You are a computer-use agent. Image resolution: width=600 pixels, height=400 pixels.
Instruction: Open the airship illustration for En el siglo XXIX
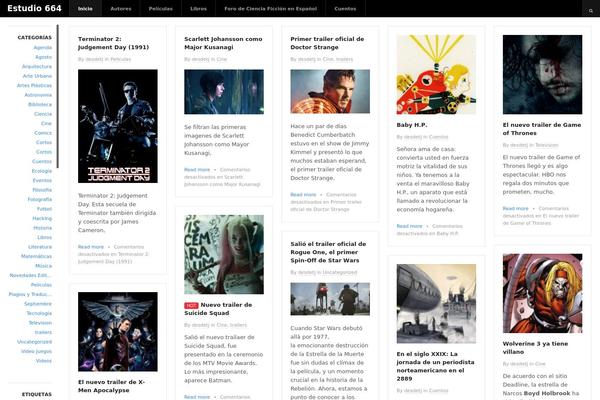click(436, 304)
